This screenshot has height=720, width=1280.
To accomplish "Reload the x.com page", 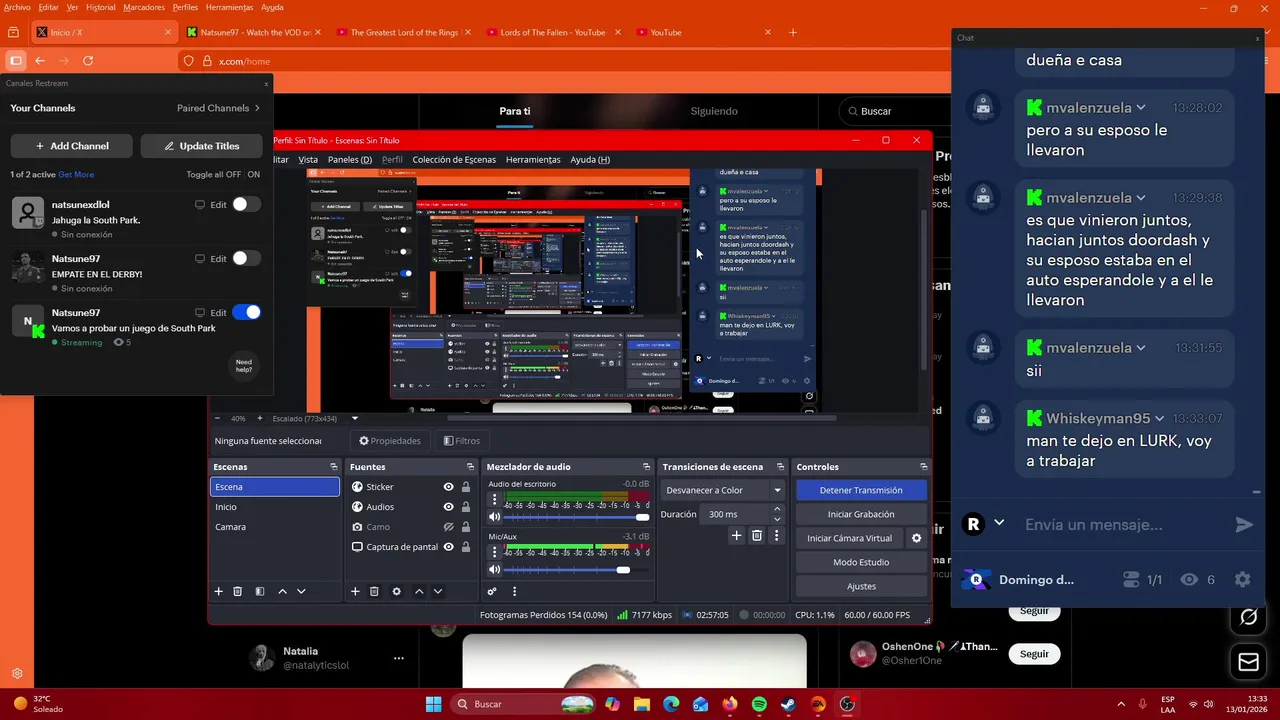I will tap(88, 61).
